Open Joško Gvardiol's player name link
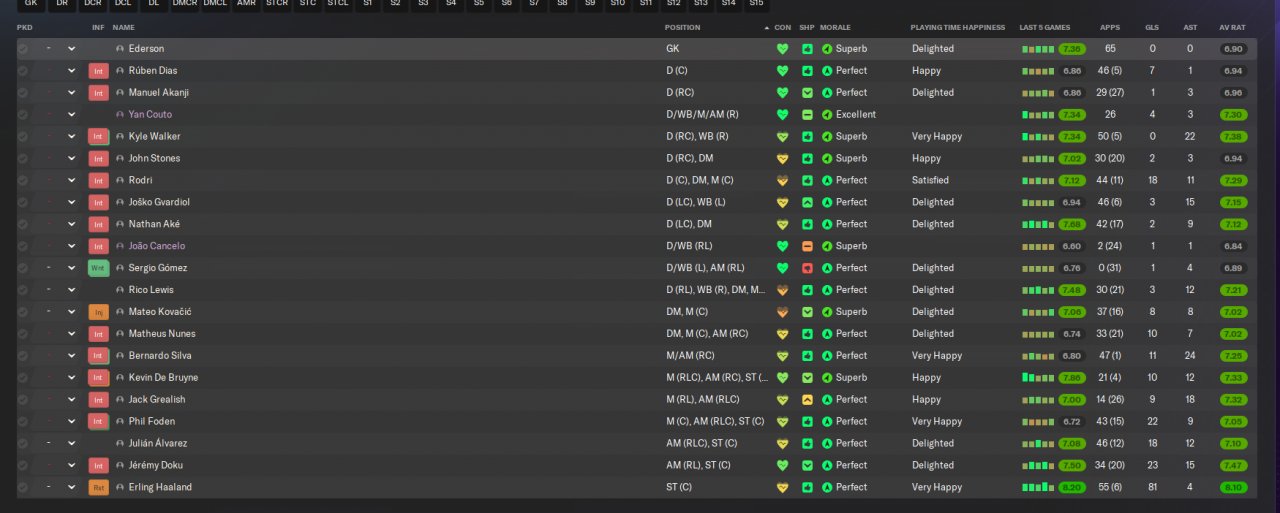 coord(159,202)
